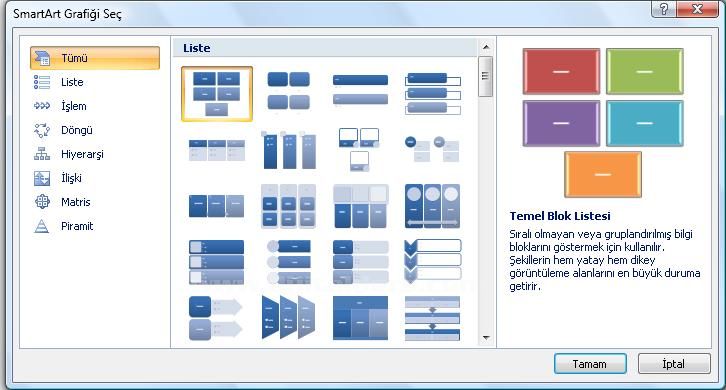
Task: Click the green block in preview
Action: click(645, 71)
